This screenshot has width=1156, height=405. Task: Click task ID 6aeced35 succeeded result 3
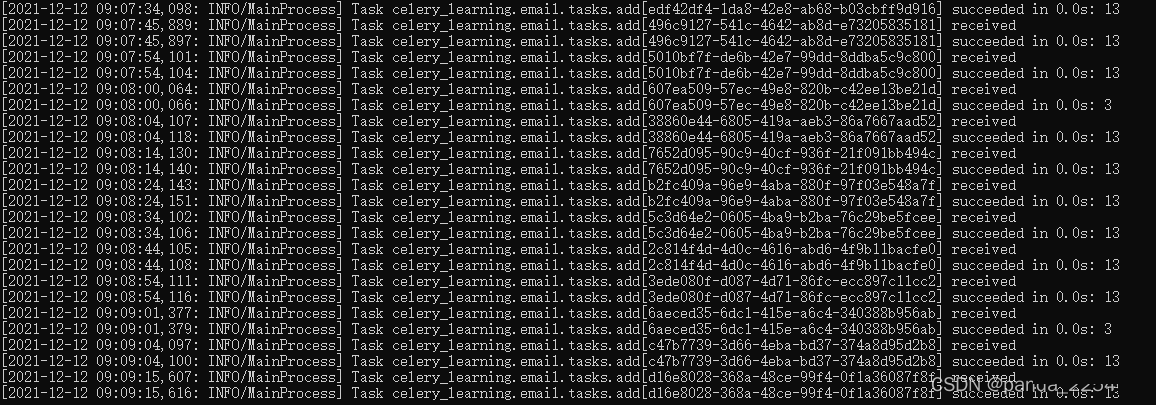(x=1108, y=329)
